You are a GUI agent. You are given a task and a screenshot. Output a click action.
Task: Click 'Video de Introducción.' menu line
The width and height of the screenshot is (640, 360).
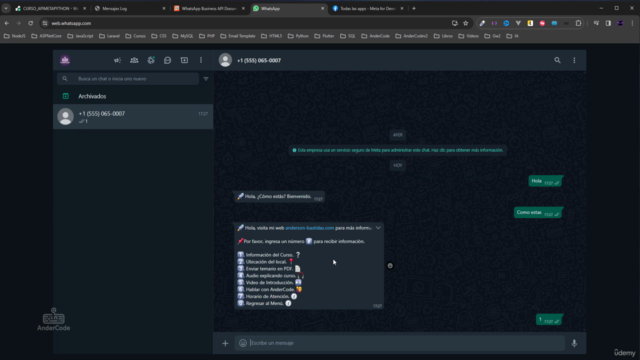coord(270,282)
